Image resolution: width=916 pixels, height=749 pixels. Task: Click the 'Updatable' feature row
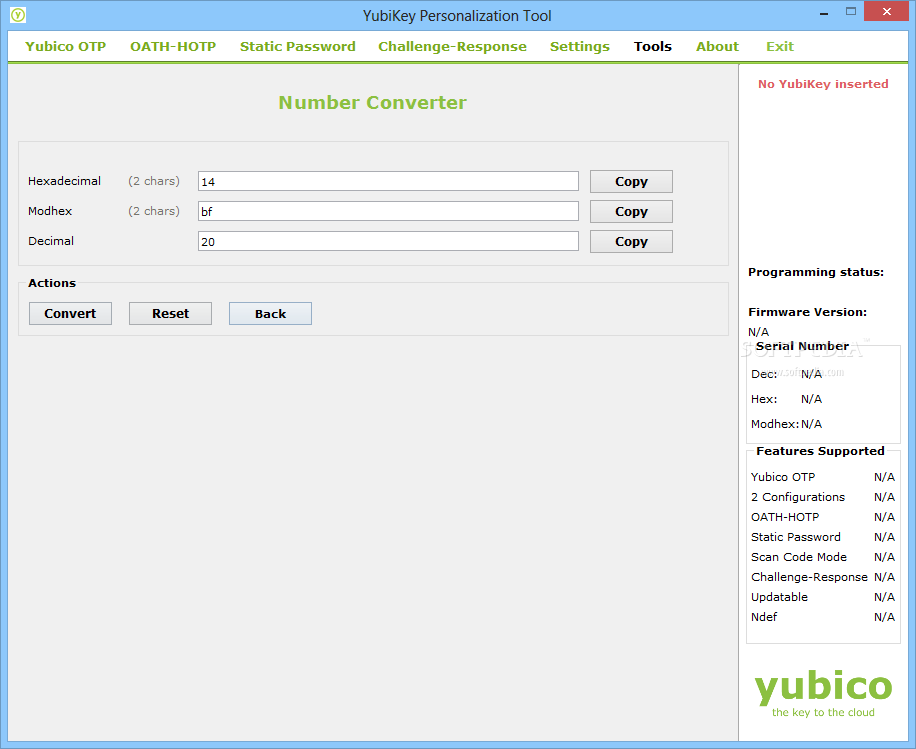[x=823, y=597]
